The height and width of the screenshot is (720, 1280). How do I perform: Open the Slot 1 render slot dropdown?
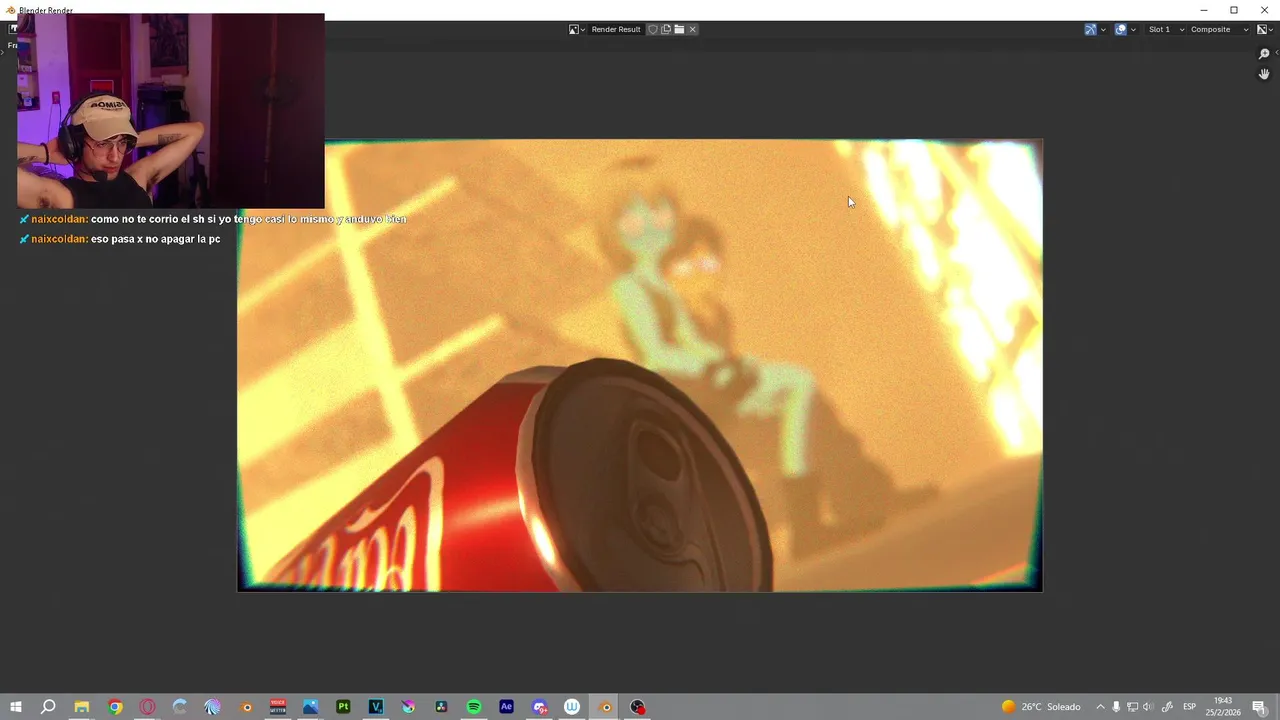tap(1166, 29)
